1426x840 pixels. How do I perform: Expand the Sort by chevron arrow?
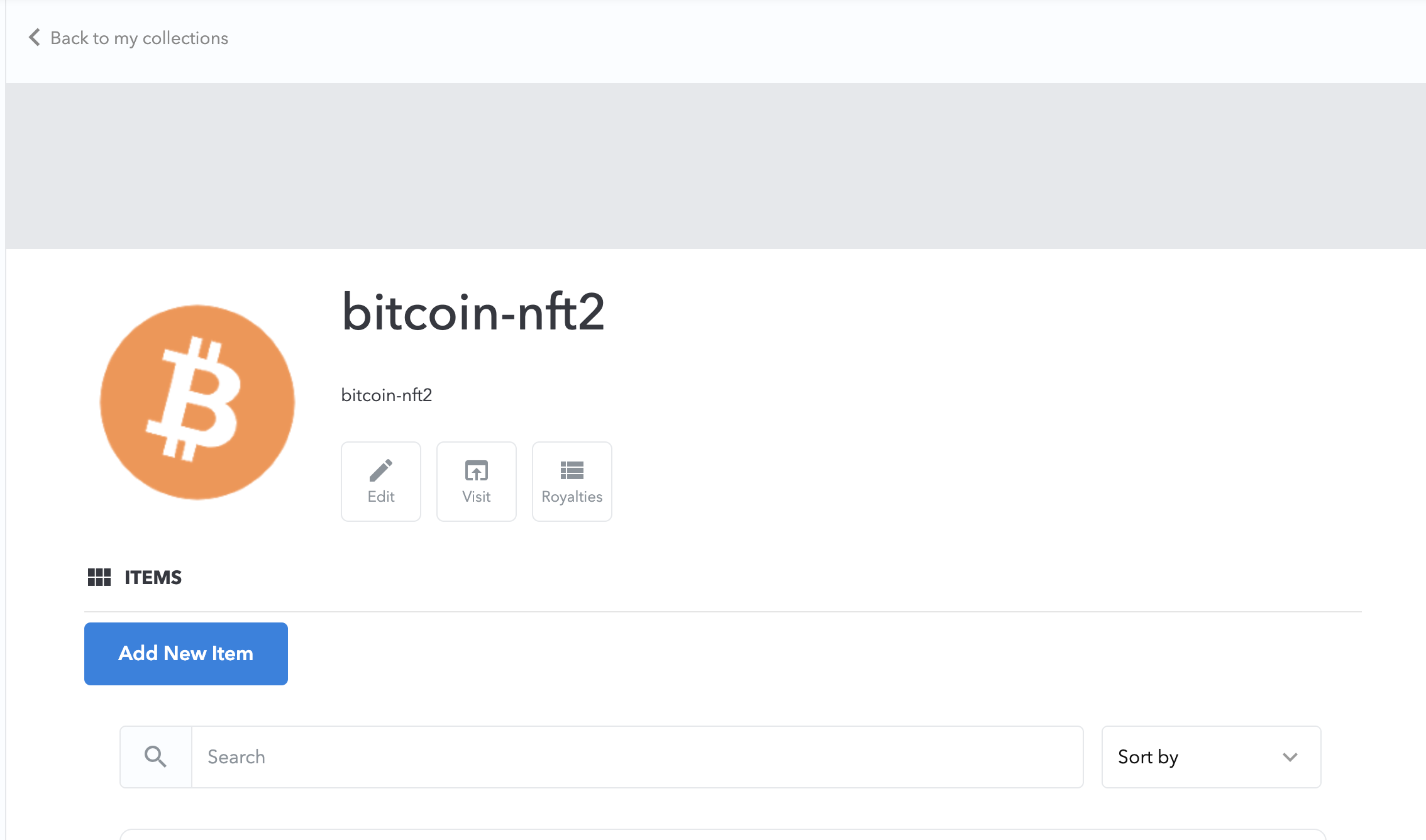[x=1290, y=757]
